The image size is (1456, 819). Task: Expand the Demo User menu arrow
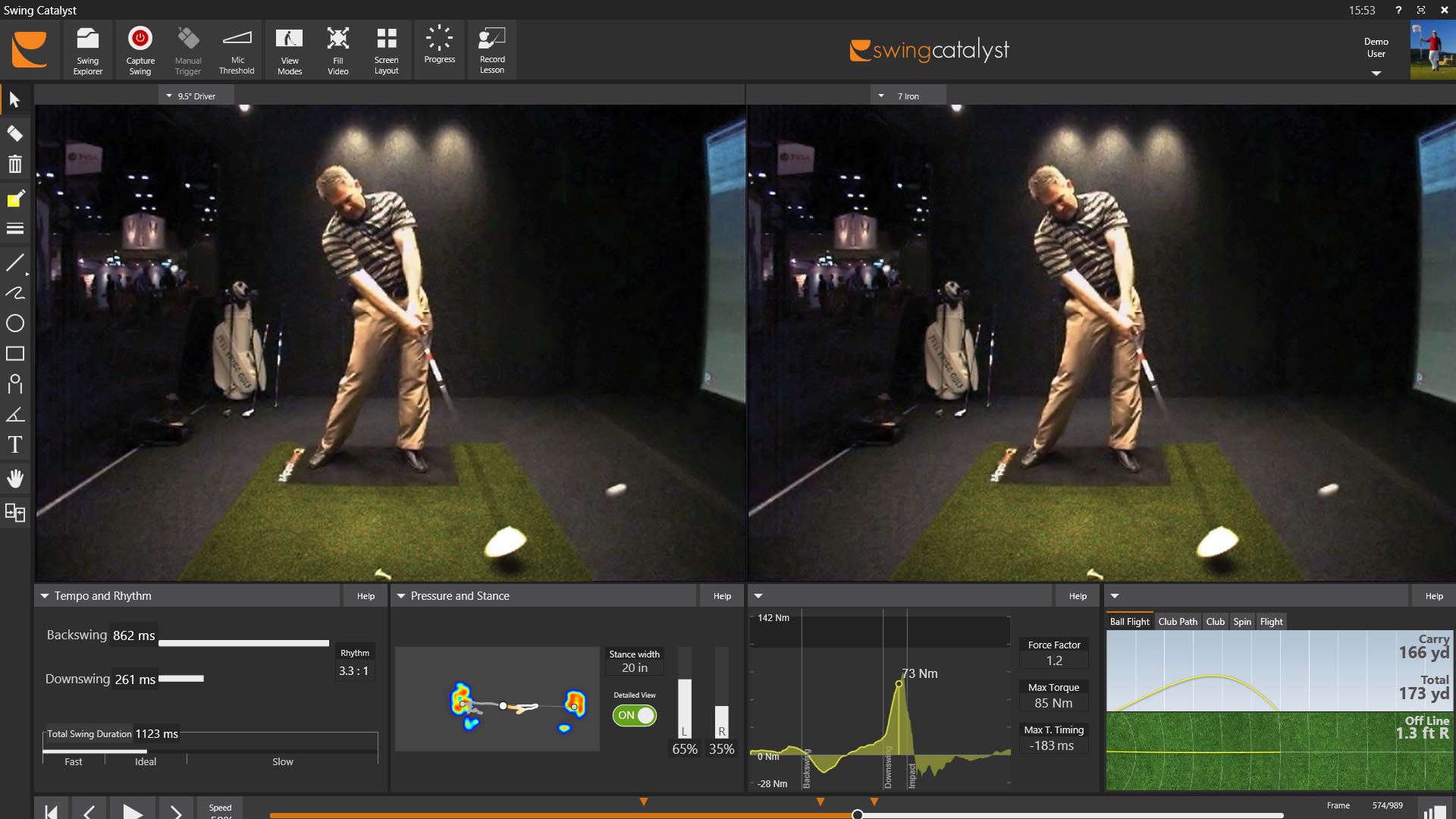pos(1376,74)
